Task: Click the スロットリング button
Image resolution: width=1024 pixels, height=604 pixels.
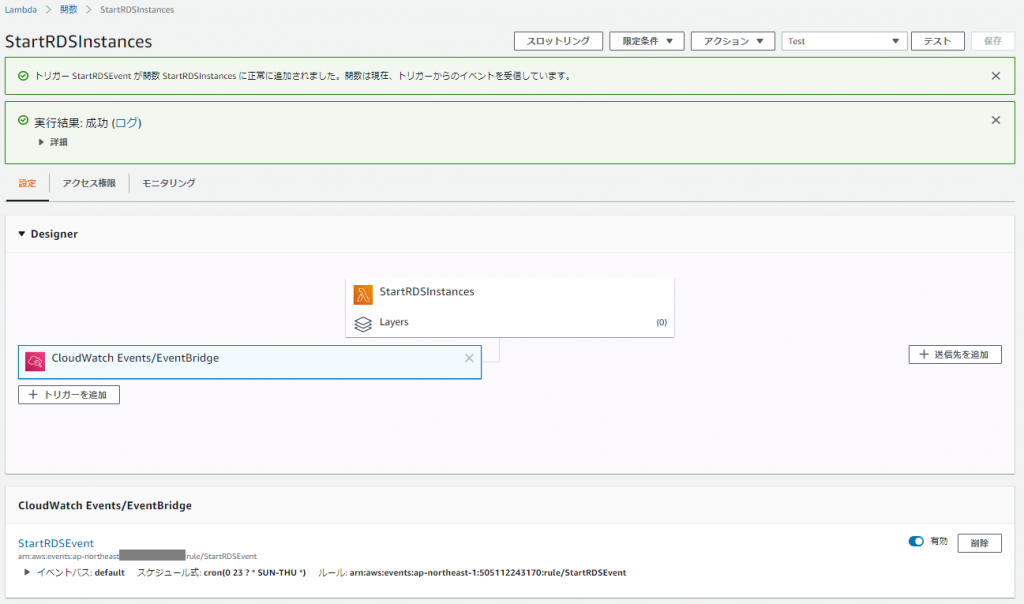Action: coord(558,41)
